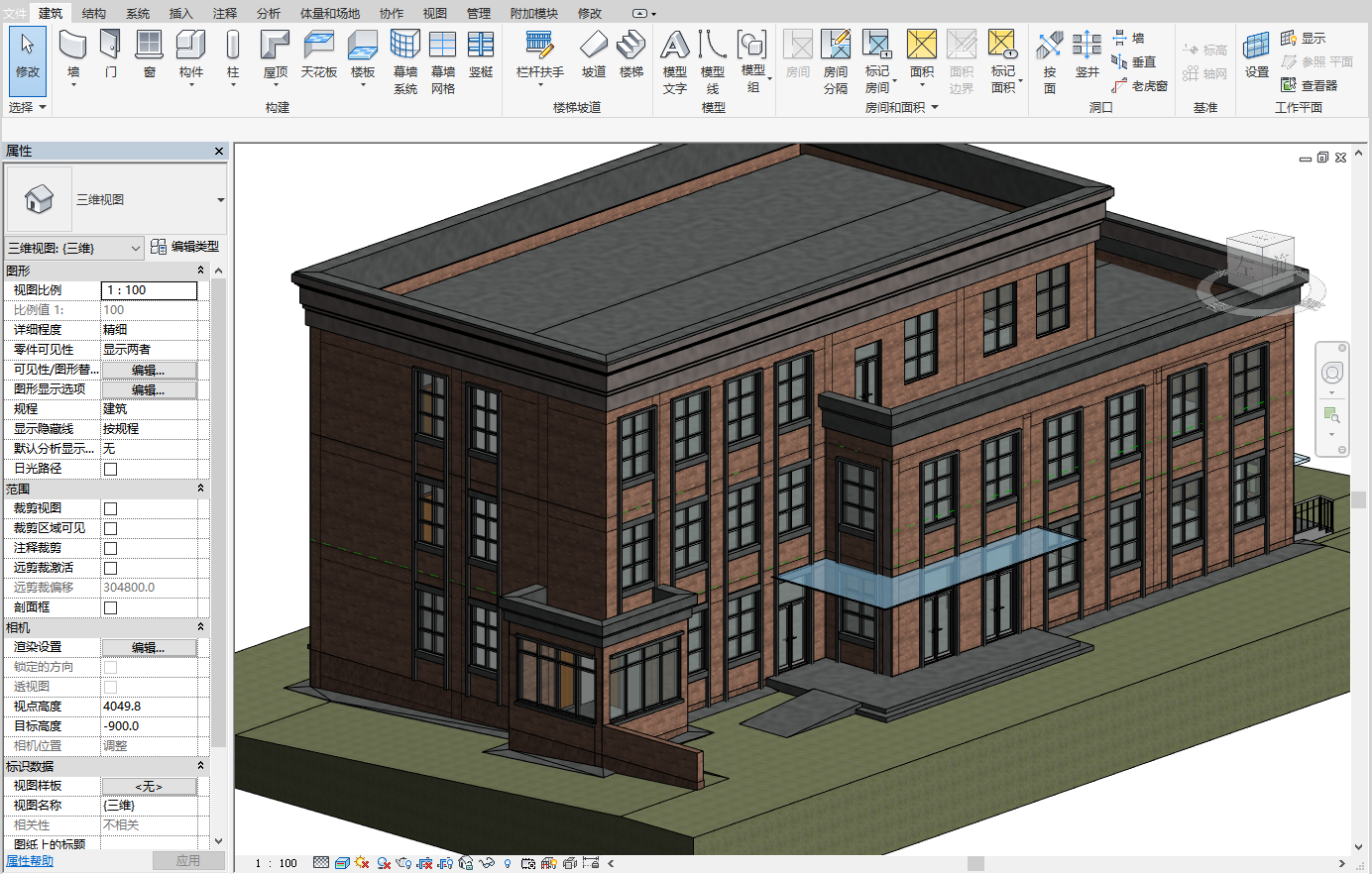Image resolution: width=1372 pixels, height=874 pixels.
Task: Select the 模型文字 (Model Text) tool
Action: click(x=674, y=61)
